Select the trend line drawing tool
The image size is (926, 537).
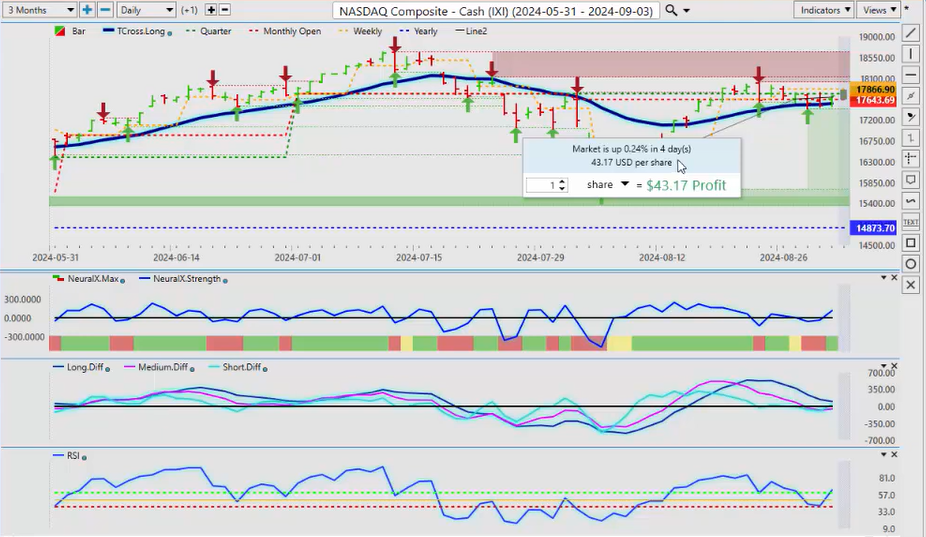click(x=911, y=34)
